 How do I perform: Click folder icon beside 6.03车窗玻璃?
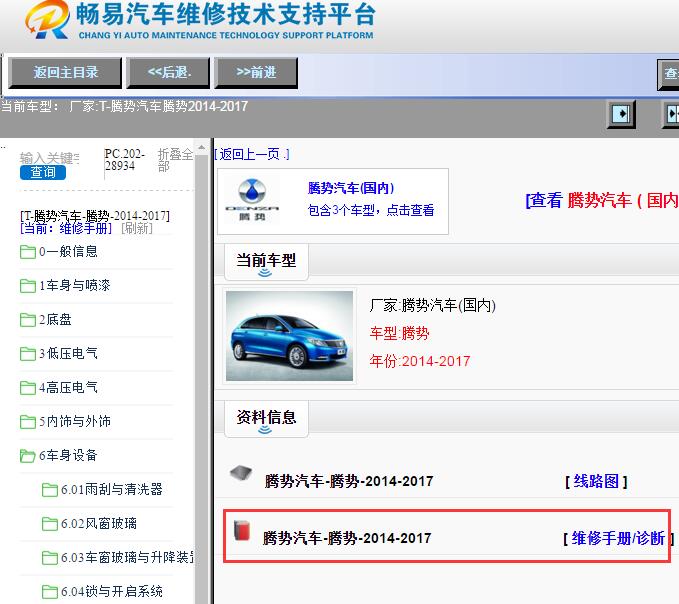50,558
